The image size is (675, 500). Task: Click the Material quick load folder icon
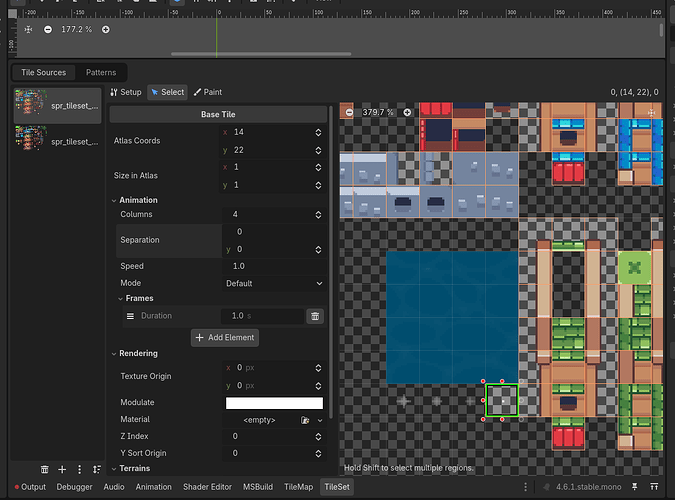click(305, 420)
